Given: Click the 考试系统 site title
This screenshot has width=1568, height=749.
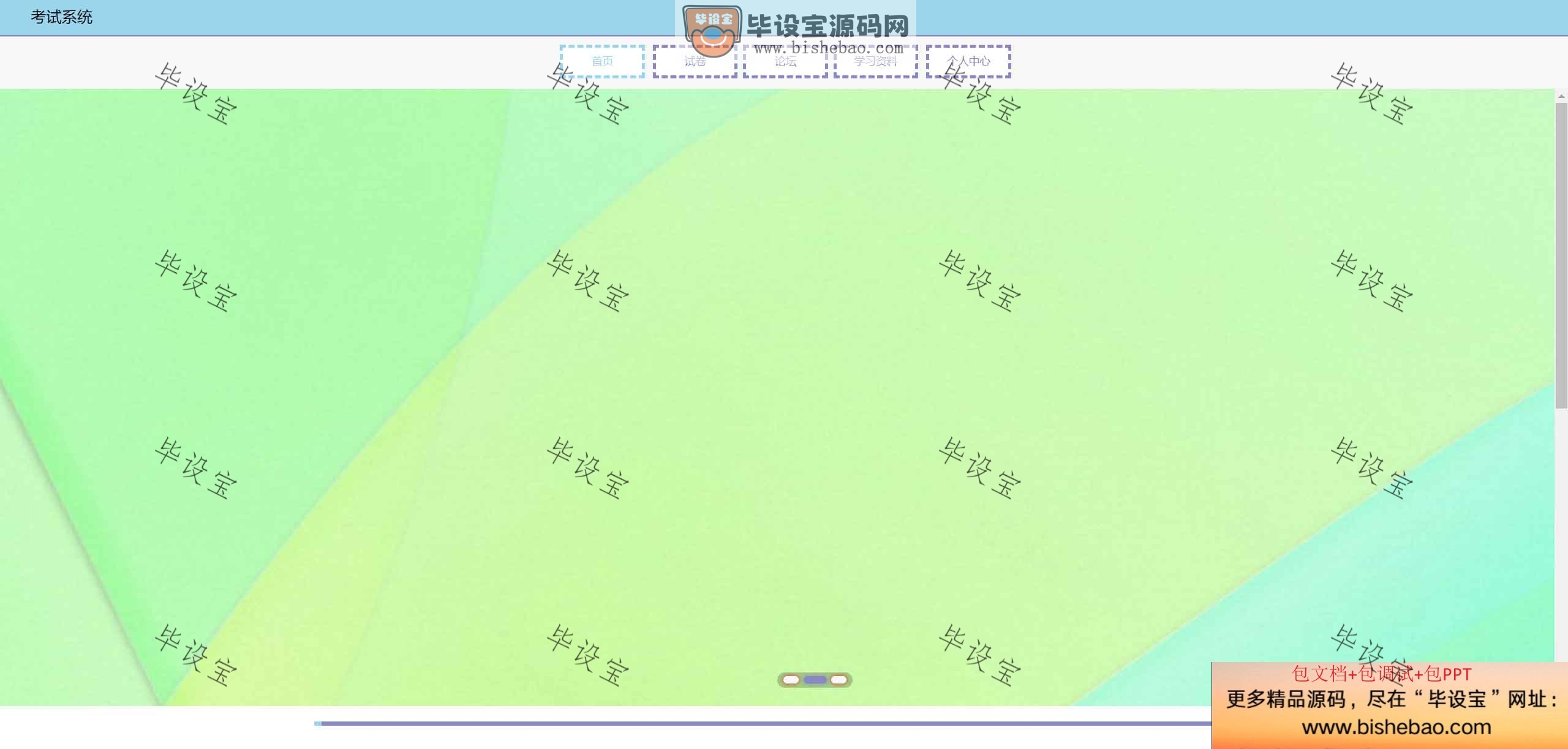Looking at the screenshot, I should coord(61,17).
